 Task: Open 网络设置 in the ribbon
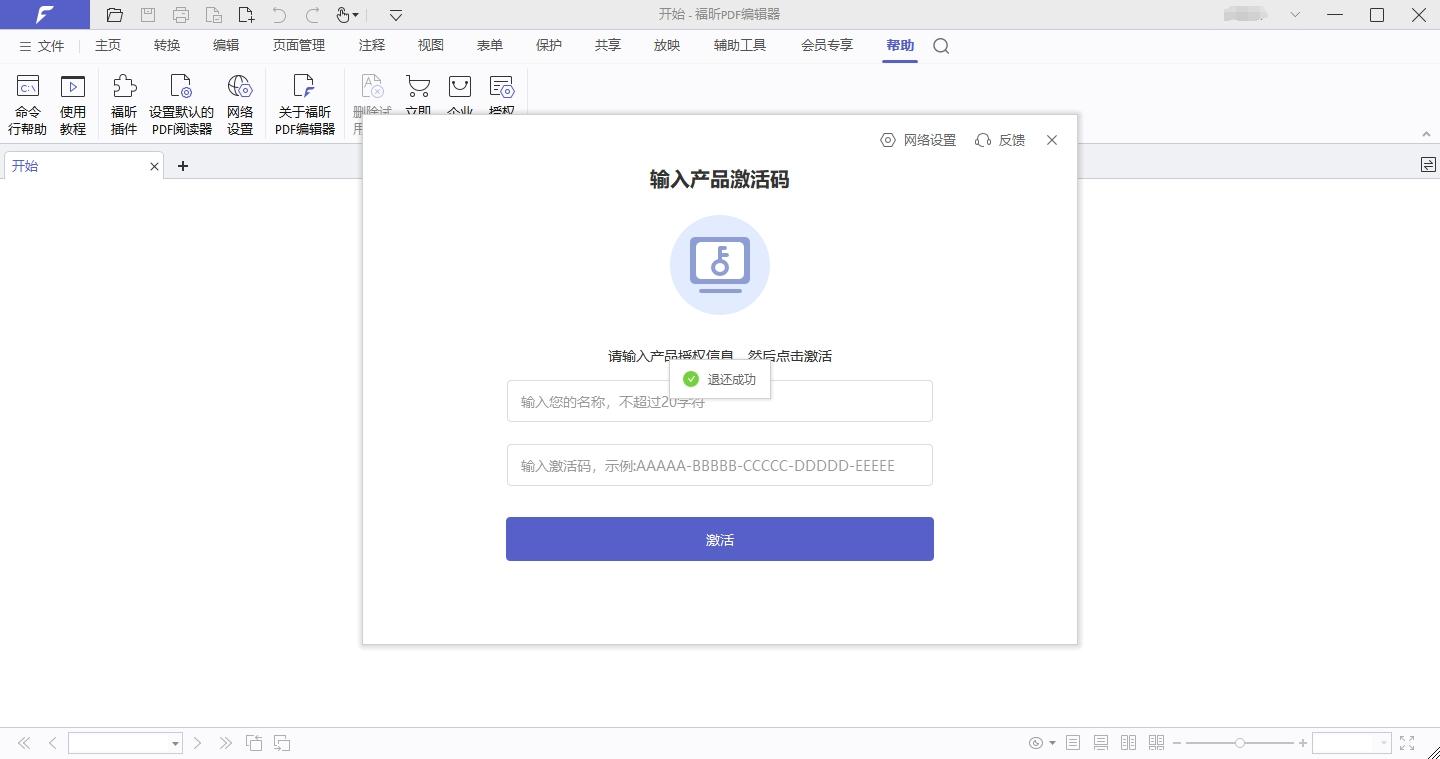coord(240,104)
